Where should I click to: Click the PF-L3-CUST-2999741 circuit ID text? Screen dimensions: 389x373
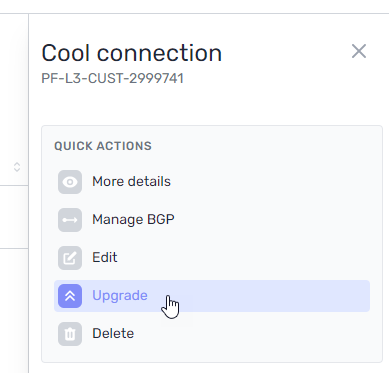112,79
